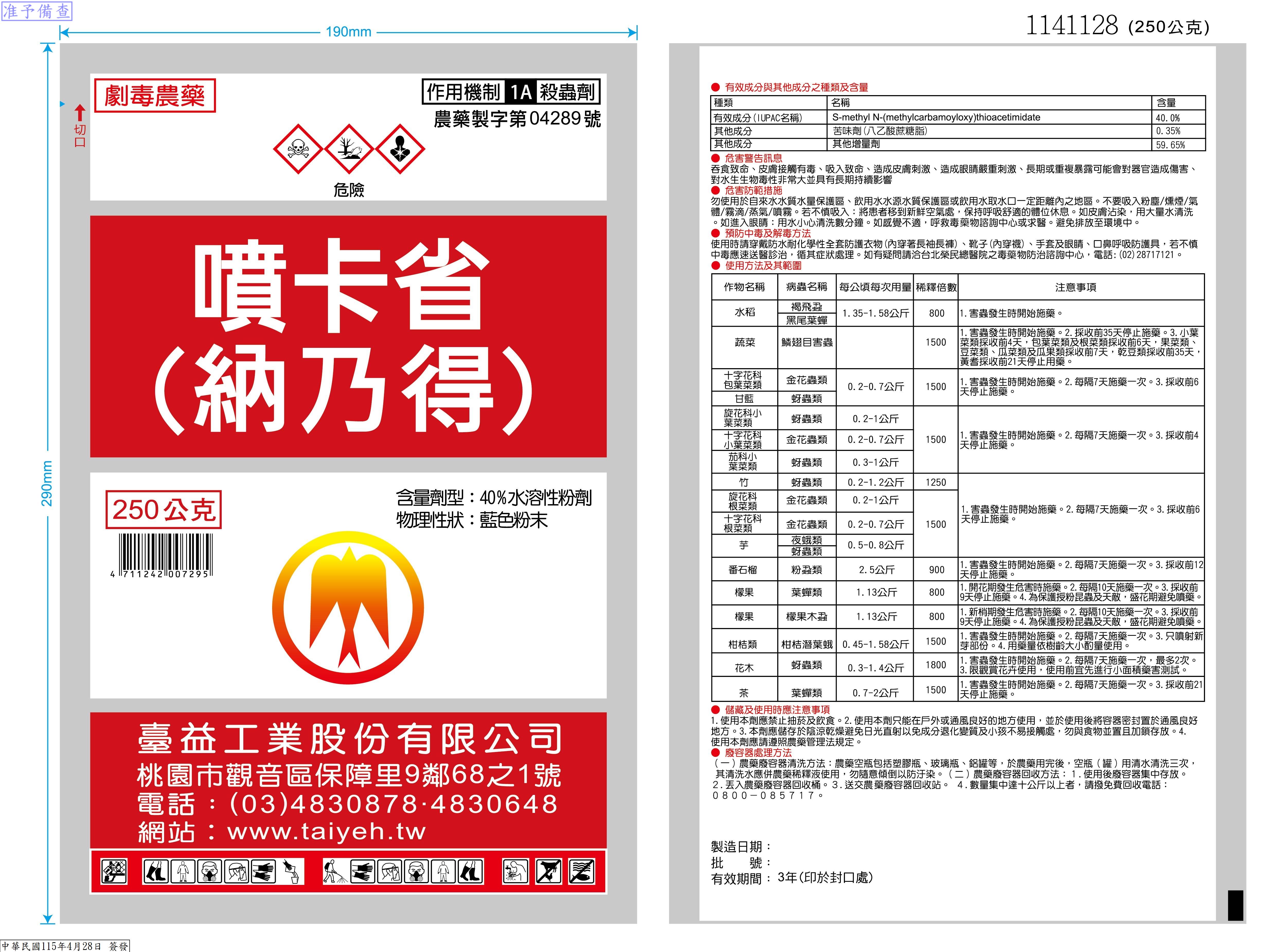Click the boots icon beside the hand-washing pictogram
This screenshot has width=1276, height=952.
[x=470, y=871]
